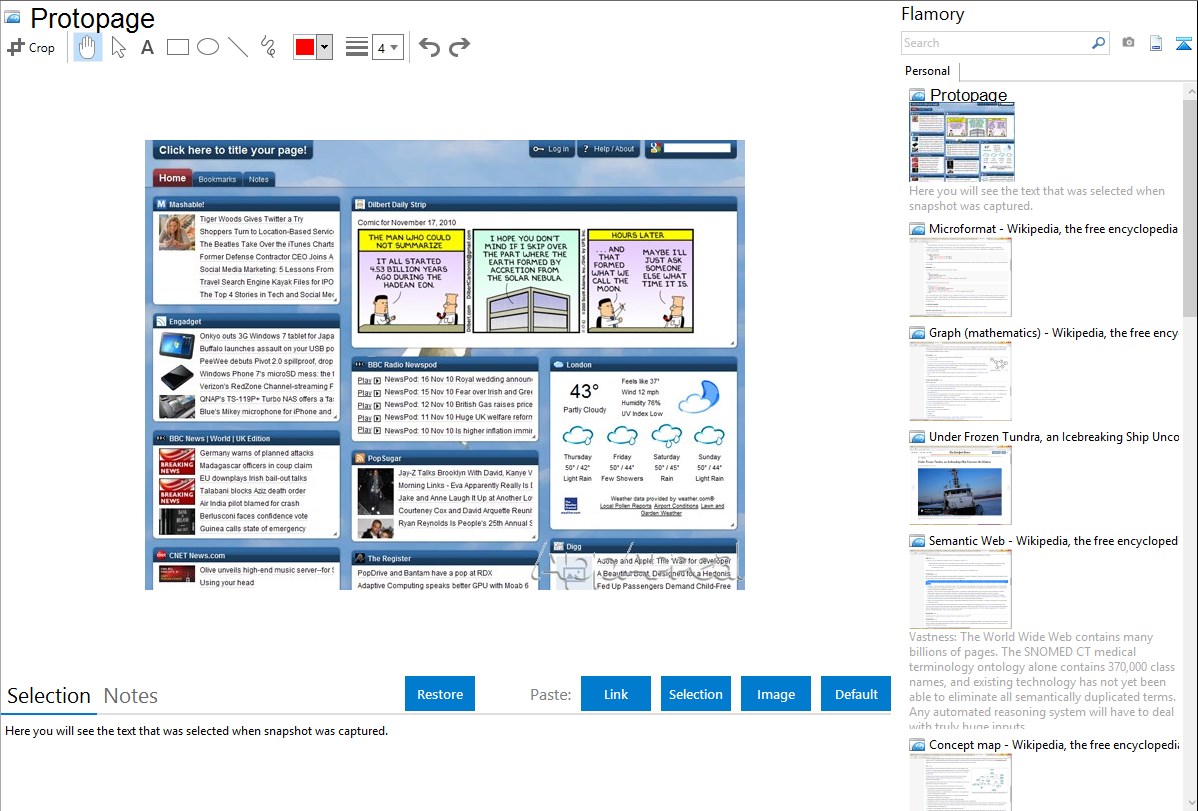Click the Dilbert comic strip image
The height and width of the screenshot is (811, 1198).
526,281
